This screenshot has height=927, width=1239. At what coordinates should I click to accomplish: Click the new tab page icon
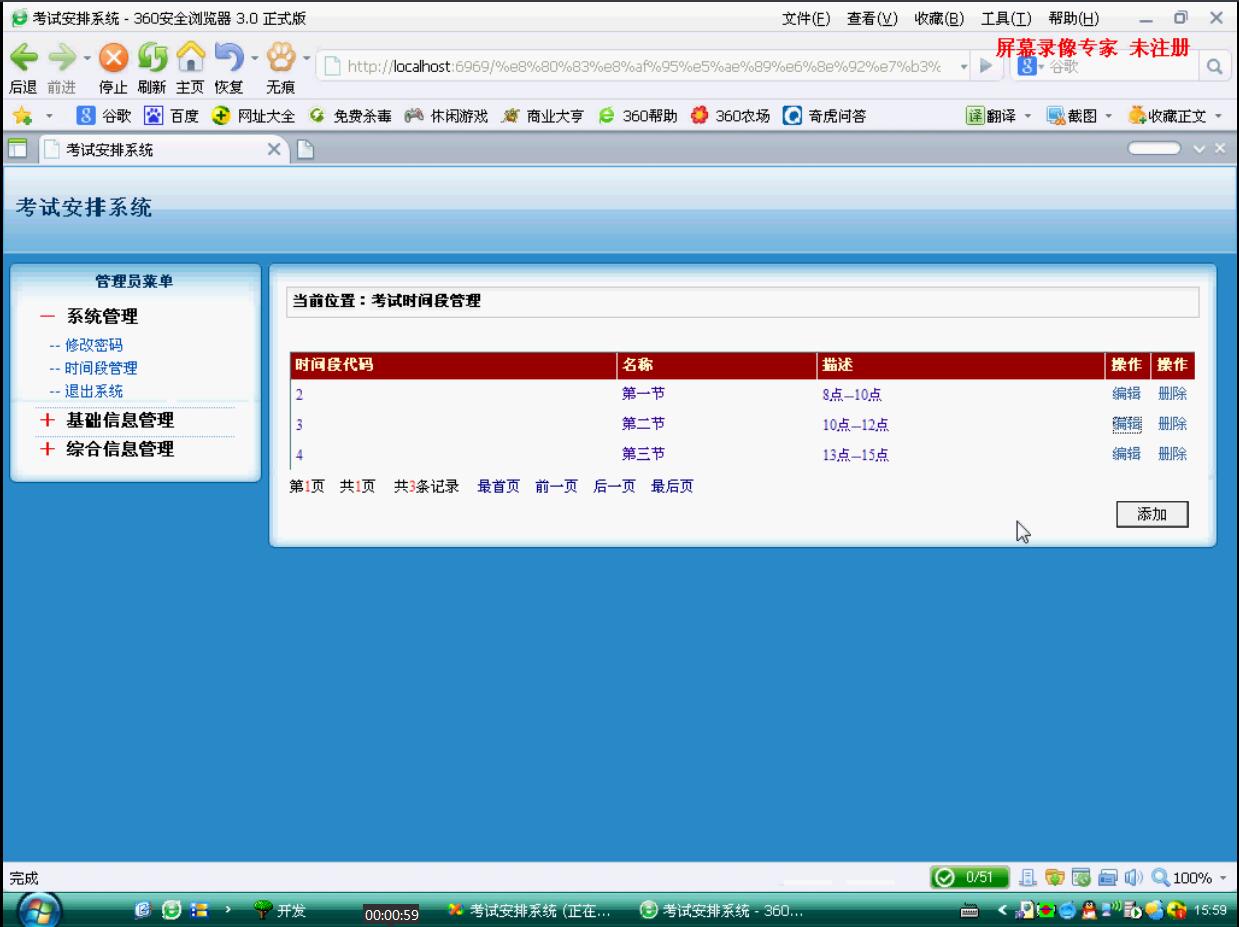click(308, 150)
